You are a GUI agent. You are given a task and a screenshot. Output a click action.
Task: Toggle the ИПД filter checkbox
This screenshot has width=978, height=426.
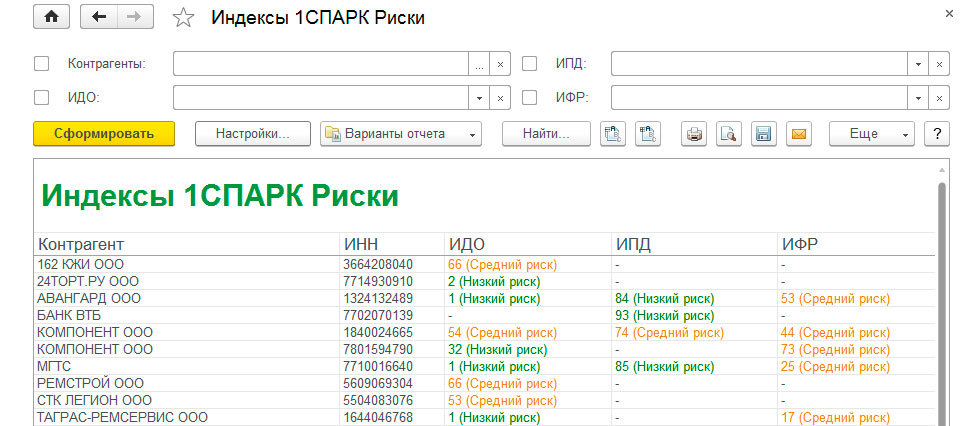click(530, 64)
